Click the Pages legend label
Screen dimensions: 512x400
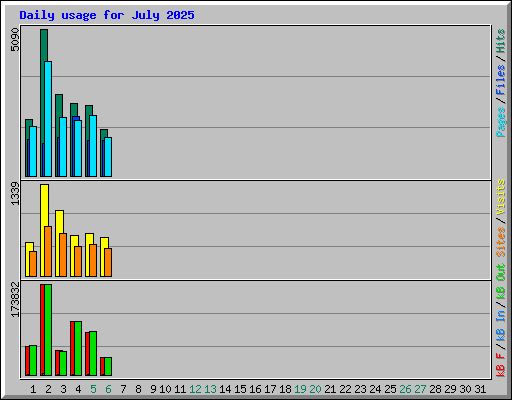pyautogui.click(x=500, y=122)
